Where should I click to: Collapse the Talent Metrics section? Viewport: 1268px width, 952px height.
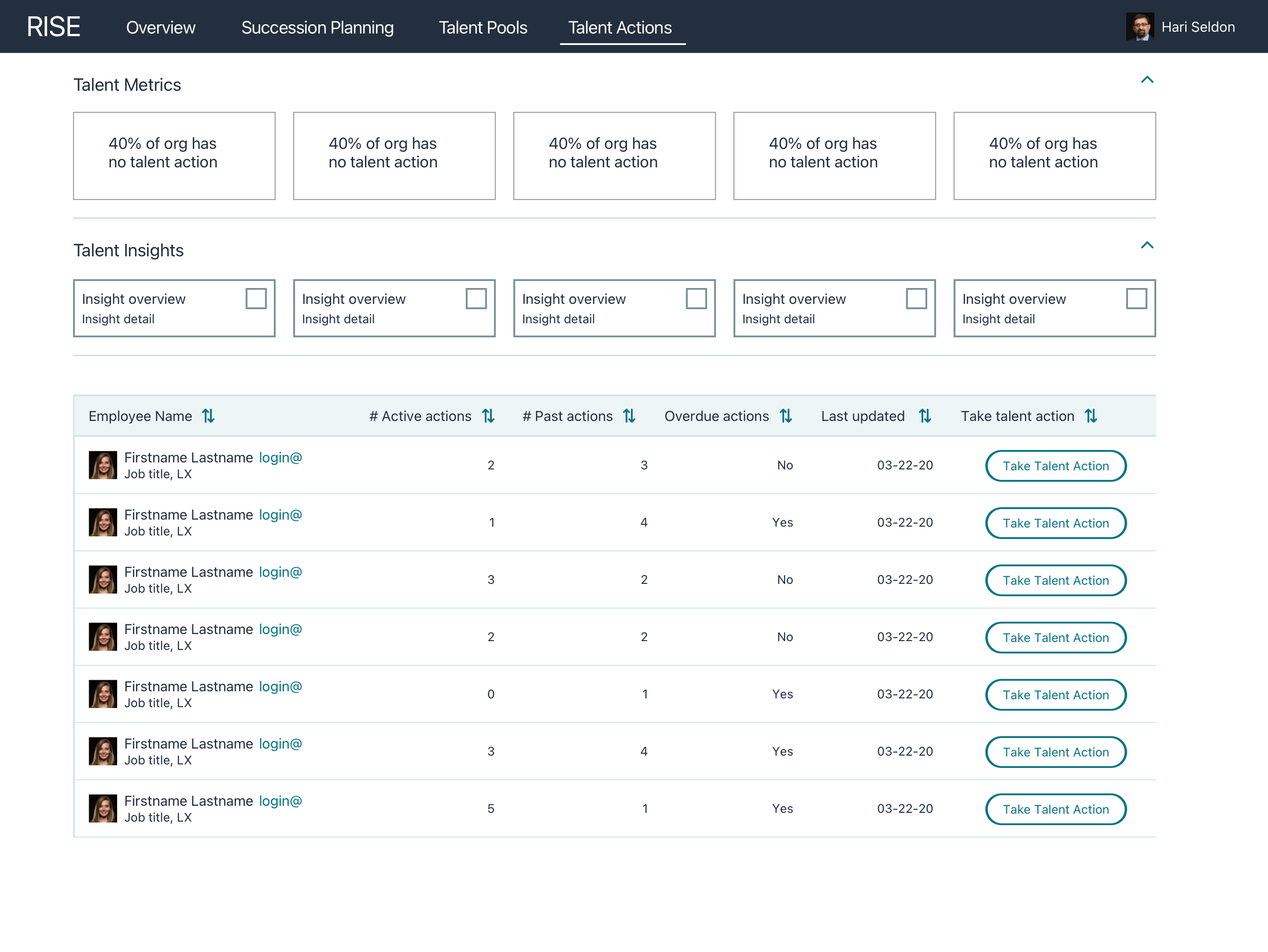(1146, 80)
